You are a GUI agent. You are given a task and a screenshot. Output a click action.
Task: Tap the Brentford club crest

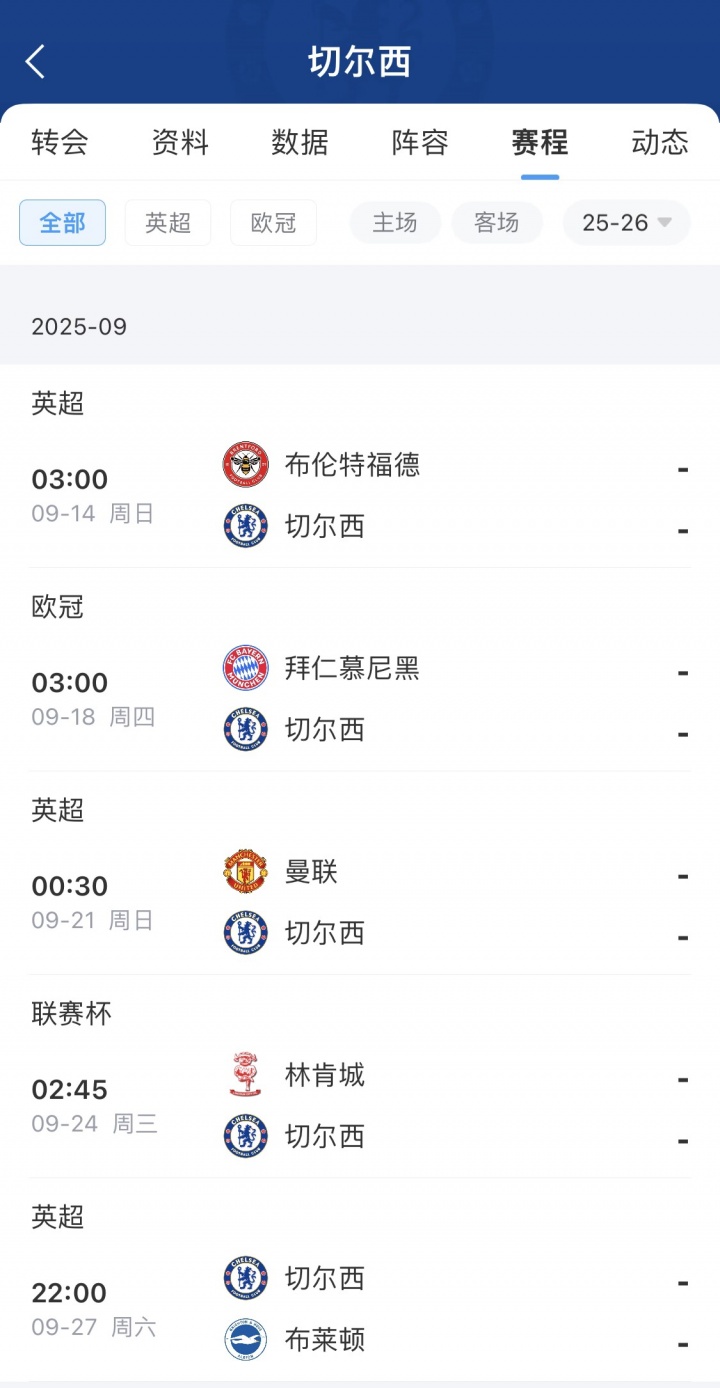(245, 465)
